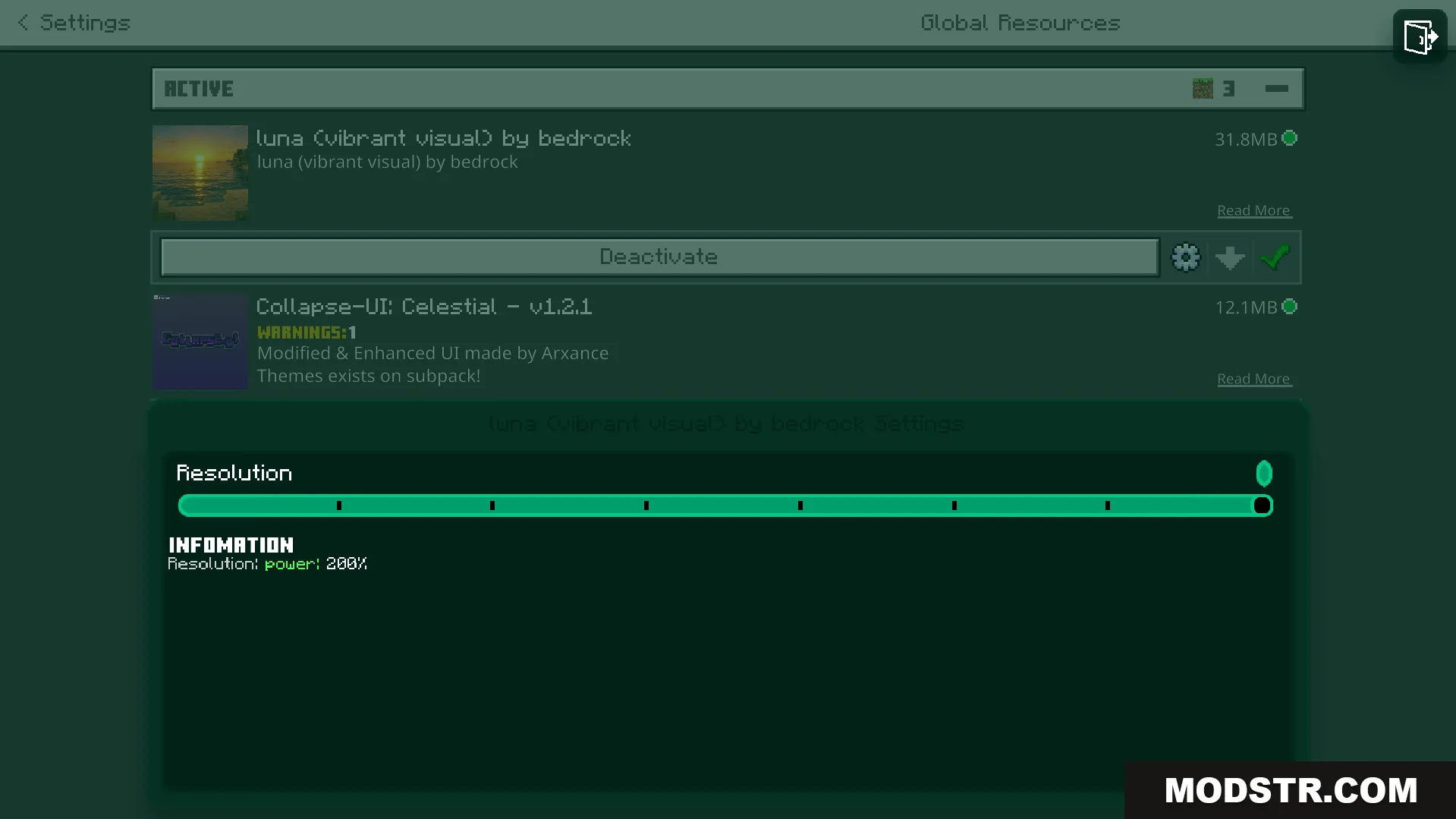
Task: Select the Collapse-UI pack thumbnail
Action: pos(200,342)
